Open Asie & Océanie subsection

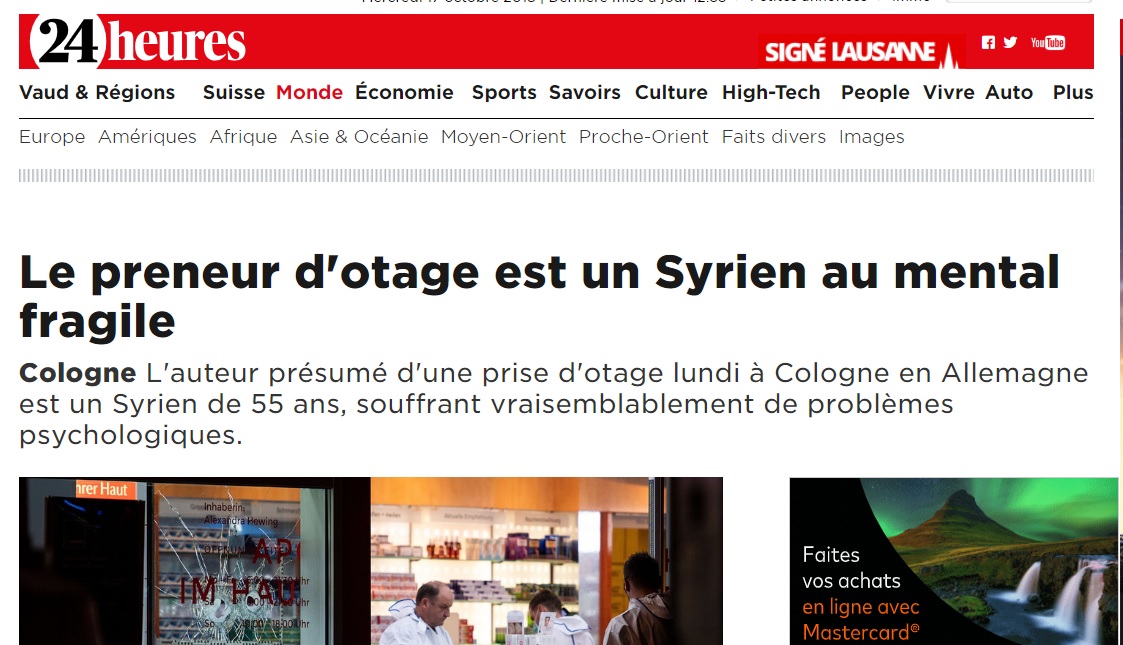[x=359, y=137]
